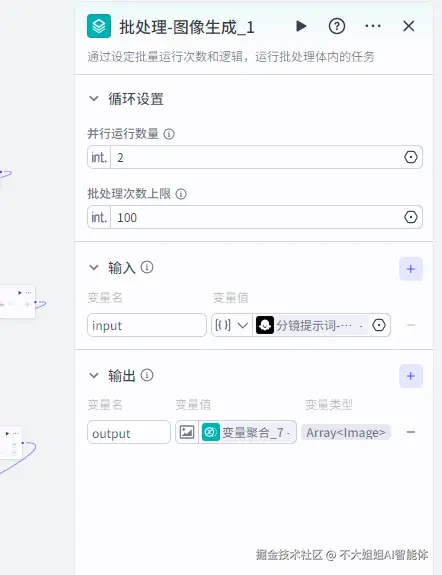Click the hexagon variable icon in 并行运行数量 field
The width and height of the screenshot is (442, 575).
[411, 157]
